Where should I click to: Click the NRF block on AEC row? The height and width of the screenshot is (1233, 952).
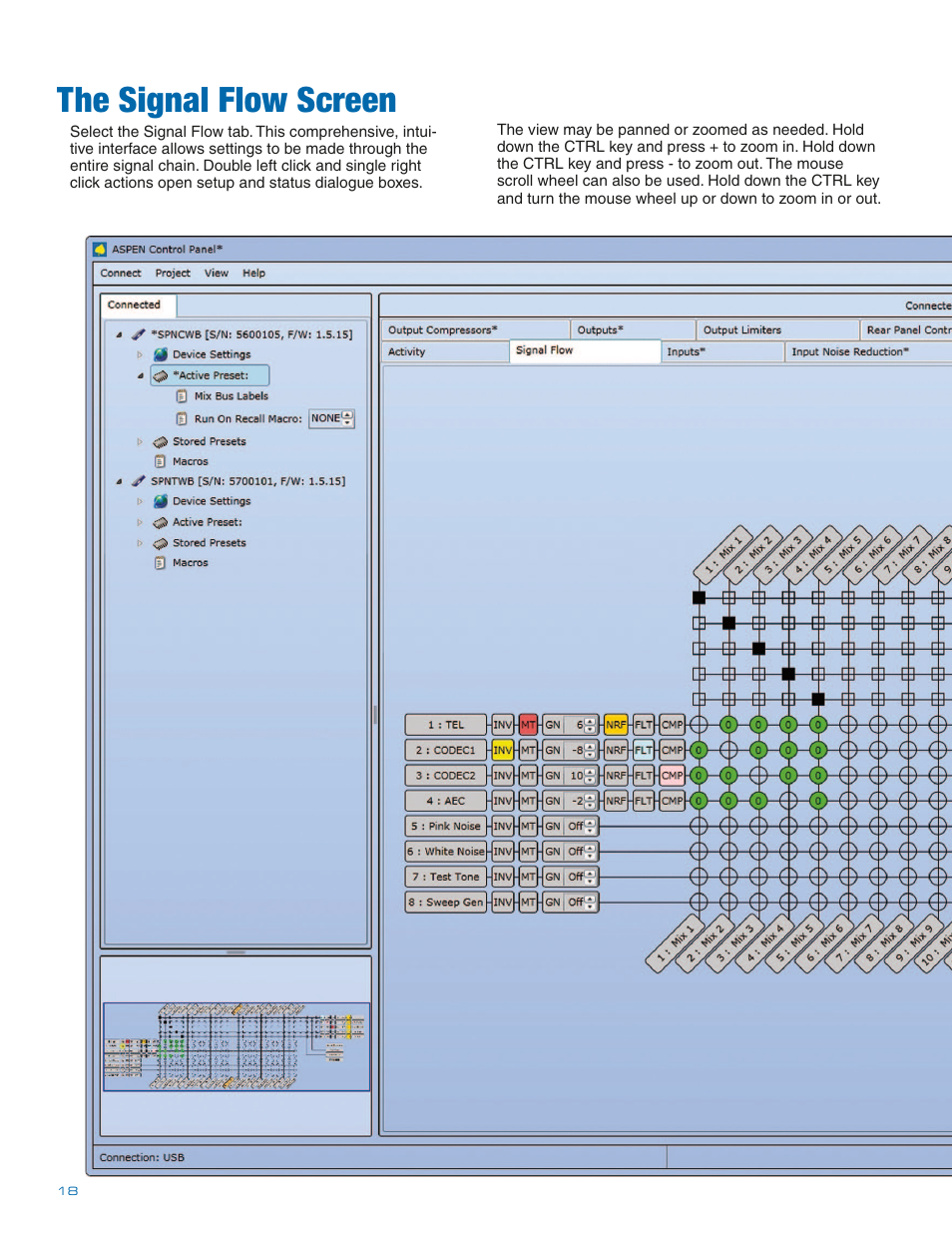point(616,801)
